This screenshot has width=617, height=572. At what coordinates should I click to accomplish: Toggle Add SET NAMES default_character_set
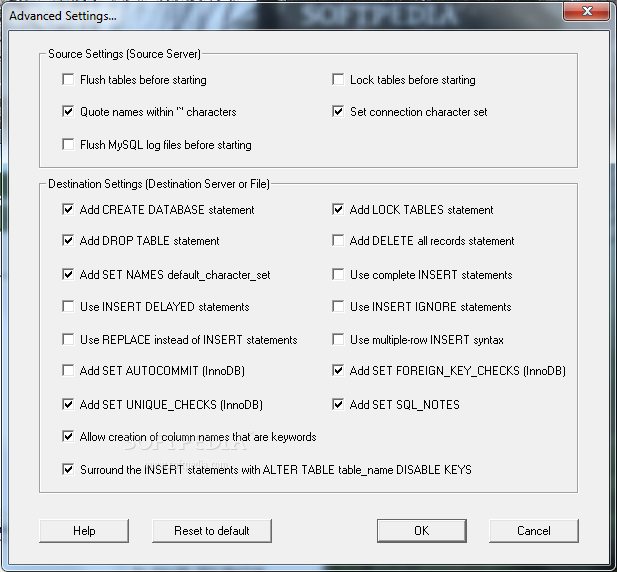pos(68,274)
